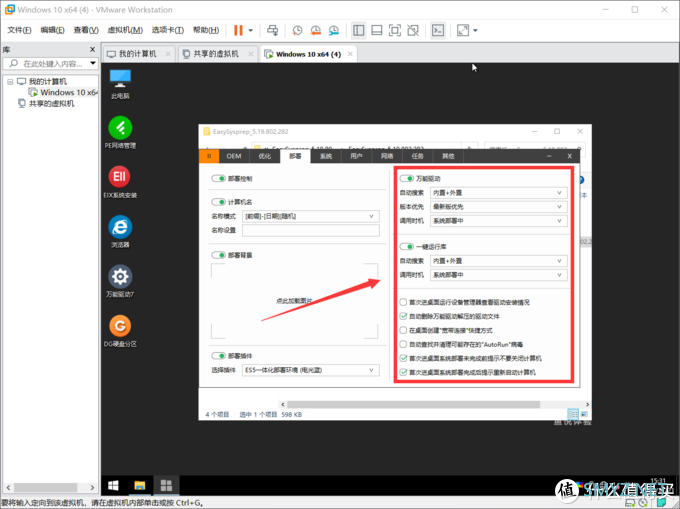Uncheck 自动删除万能驱动解压的驱动文件 checkbox
The image size is (680, 509).
click(x=403, y=316)
